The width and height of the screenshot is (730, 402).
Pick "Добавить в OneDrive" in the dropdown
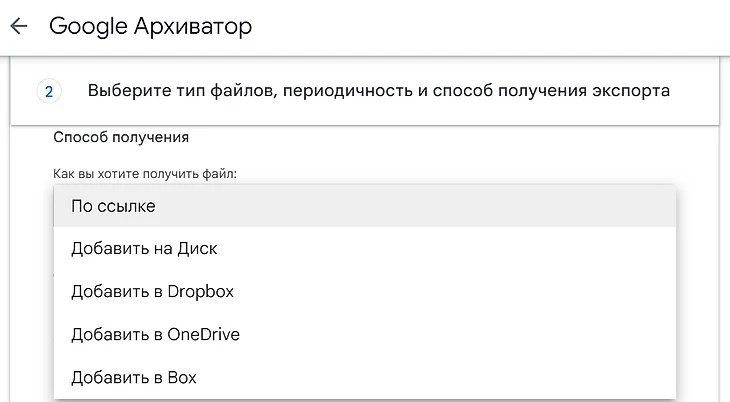(x=155, y=334)
